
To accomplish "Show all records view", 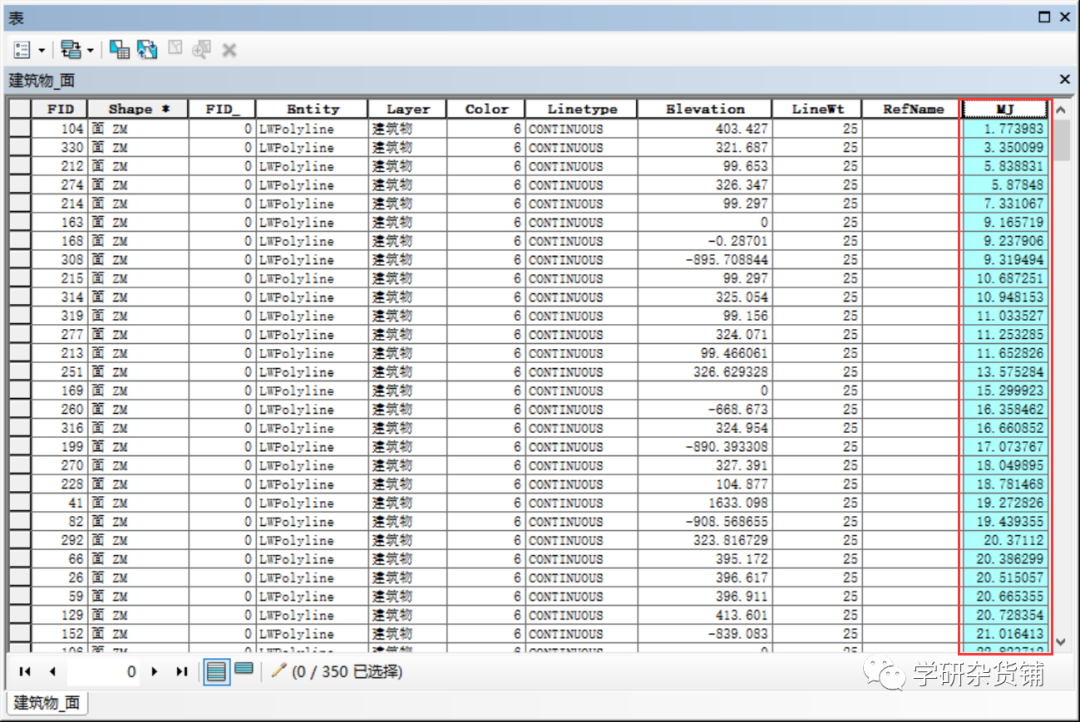I will [x=216, y=671].
